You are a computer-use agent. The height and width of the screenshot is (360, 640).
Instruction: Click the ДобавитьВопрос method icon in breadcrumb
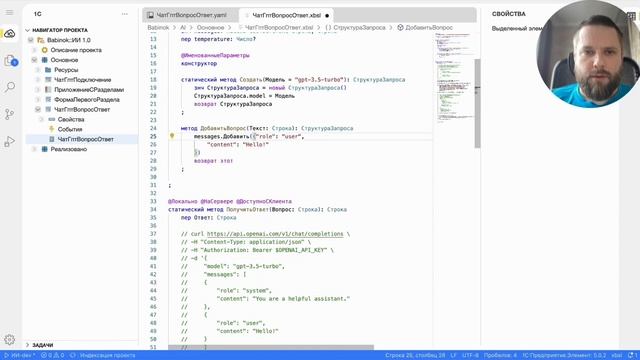(400, 27)
